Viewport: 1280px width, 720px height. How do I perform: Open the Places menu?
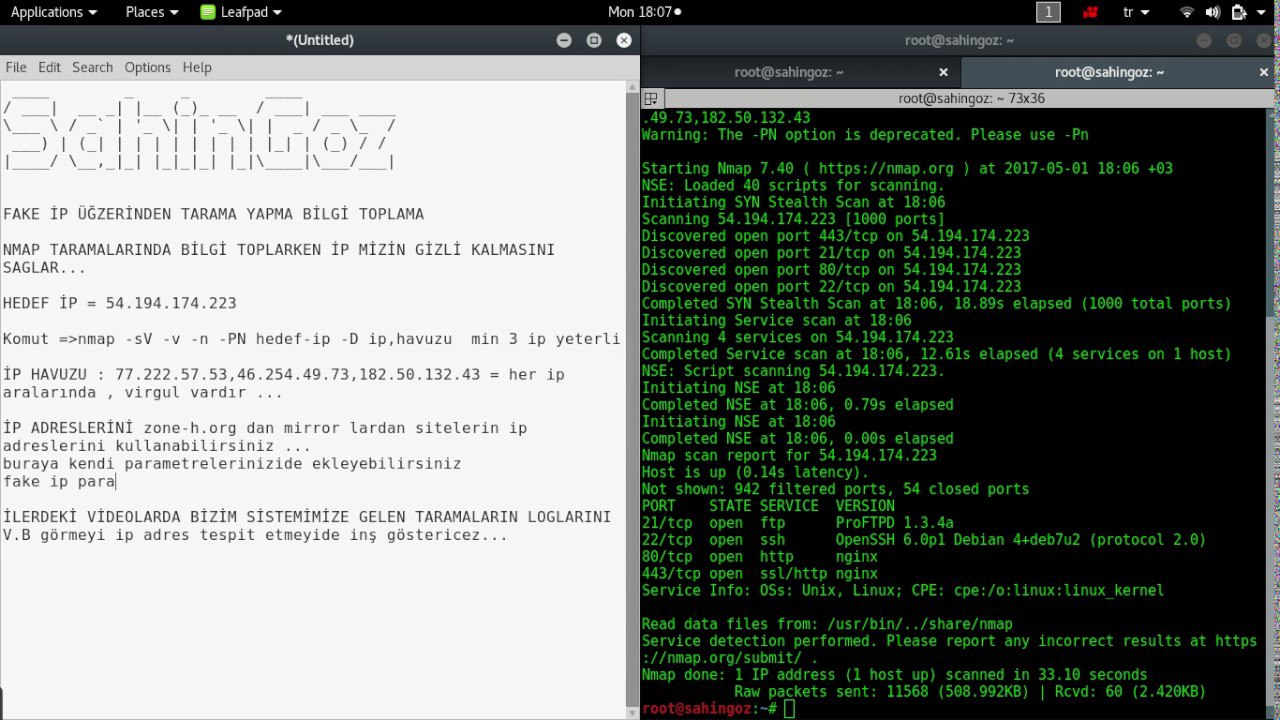tap(151, 12)
